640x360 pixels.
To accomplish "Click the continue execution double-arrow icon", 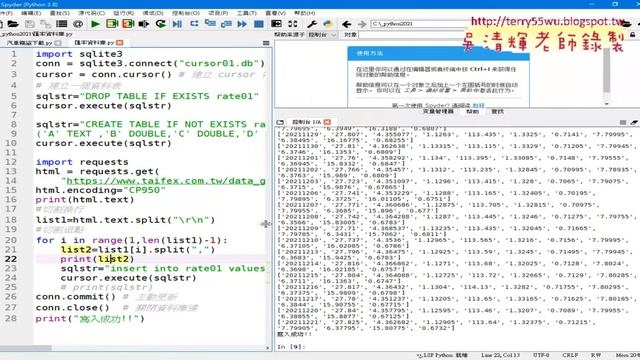I will pos(242,24).
